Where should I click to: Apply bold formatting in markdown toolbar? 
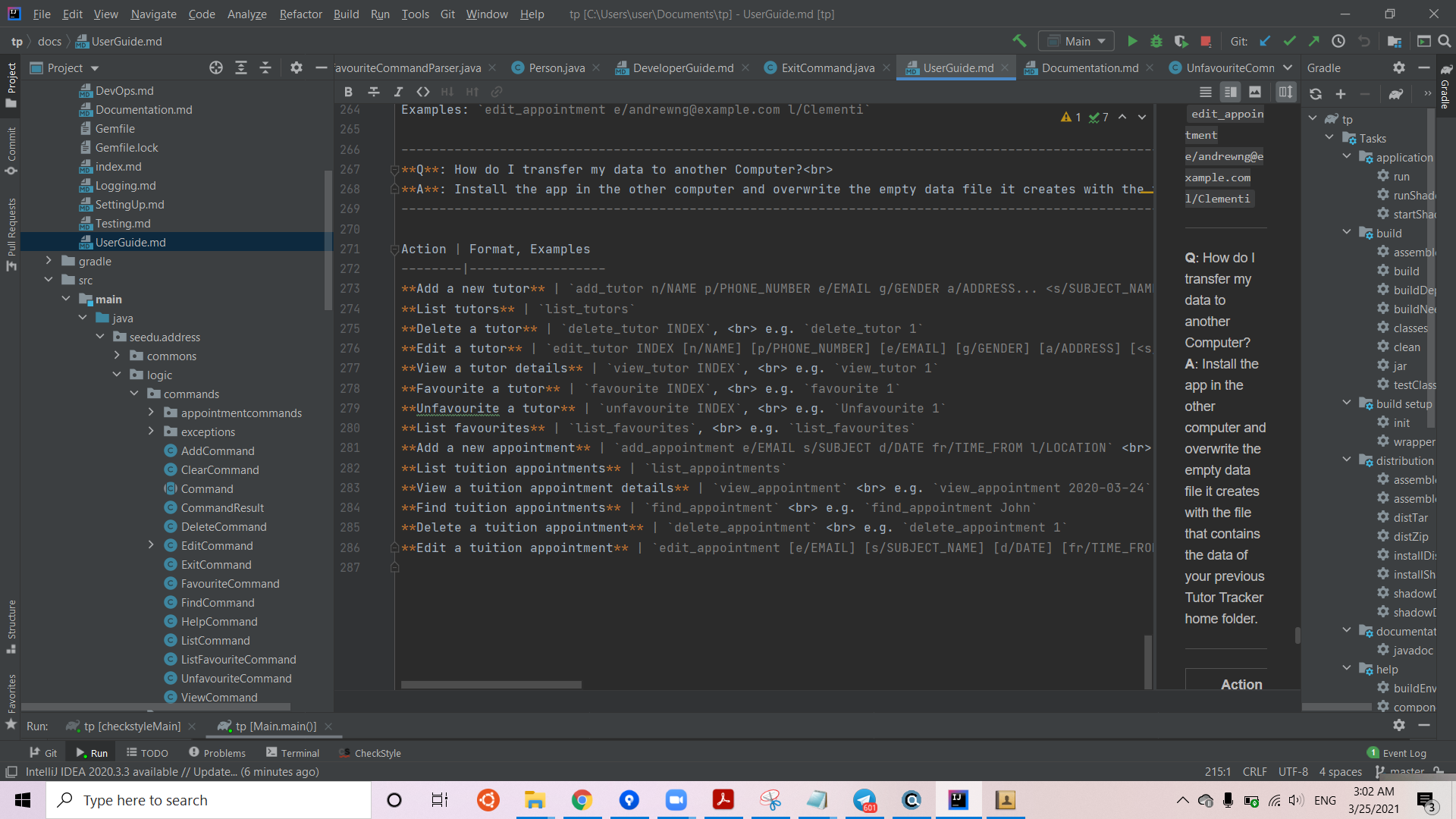tap(348, 92)
